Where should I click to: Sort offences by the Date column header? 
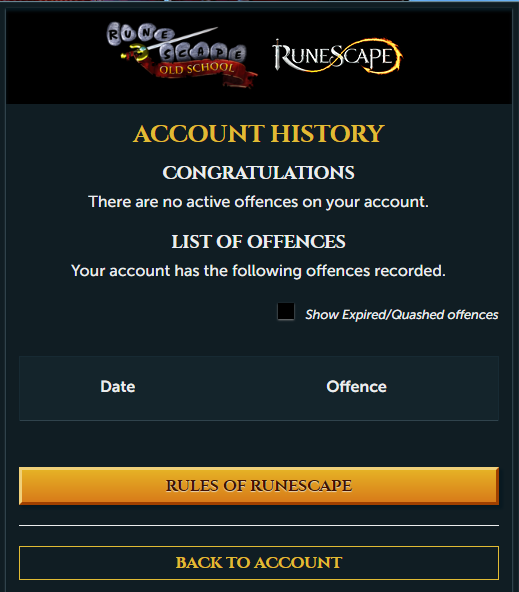pyautogui.click(x=118, y=387)
